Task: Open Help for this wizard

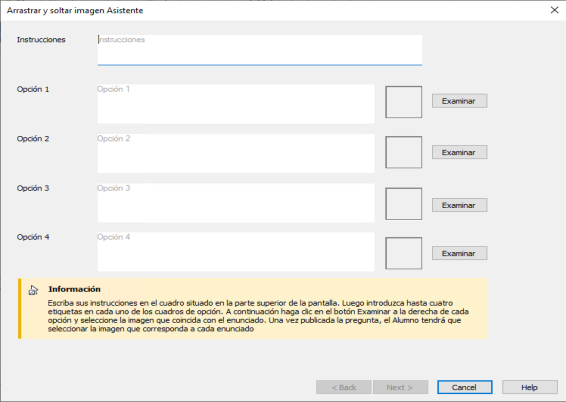Action: click(530, 387)
